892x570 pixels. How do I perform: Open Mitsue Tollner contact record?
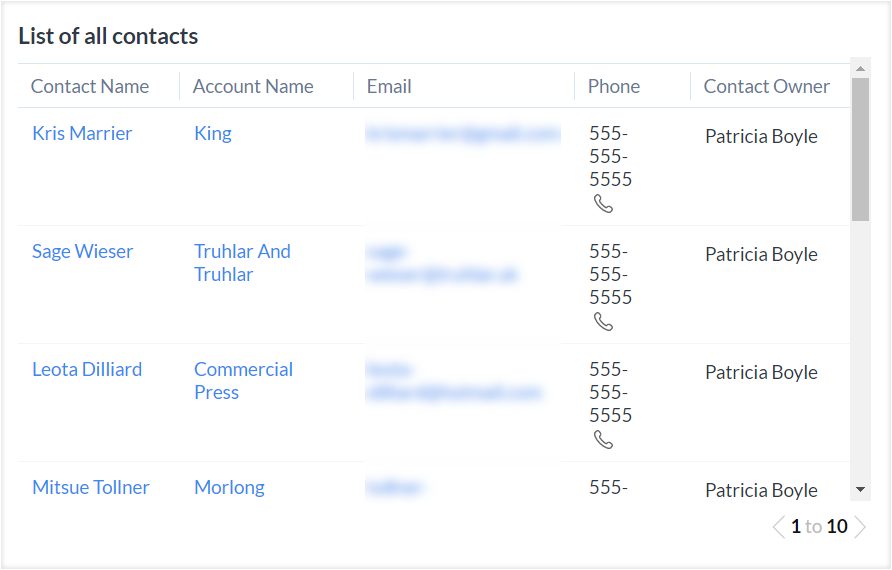[x=91, y=487]
